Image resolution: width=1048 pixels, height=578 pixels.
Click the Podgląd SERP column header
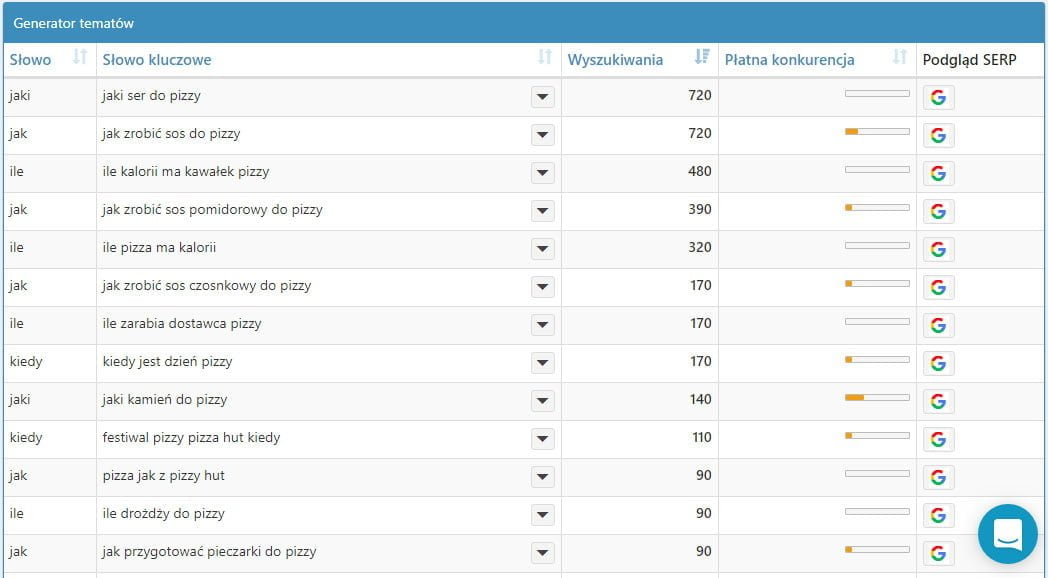[x=969, y=60]
